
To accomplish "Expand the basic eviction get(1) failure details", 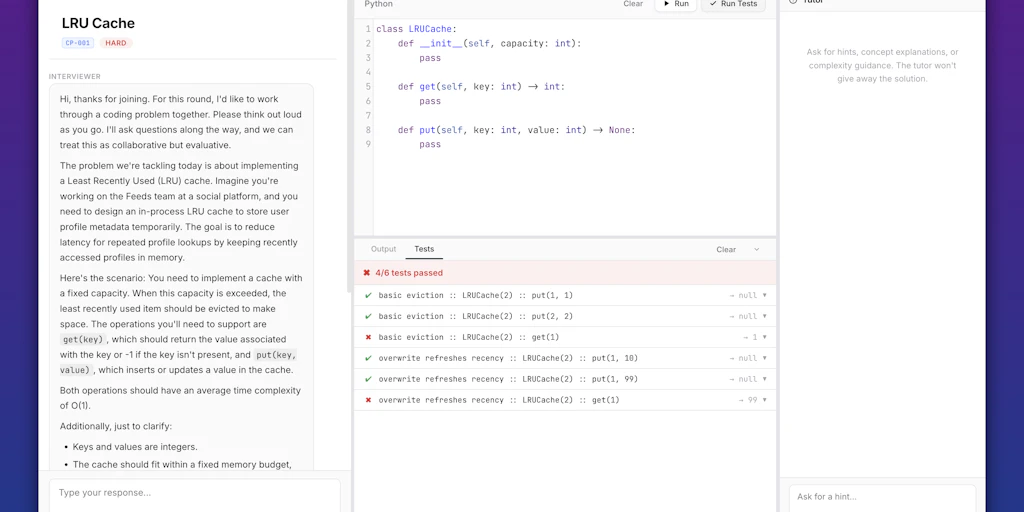I will 765,337.
